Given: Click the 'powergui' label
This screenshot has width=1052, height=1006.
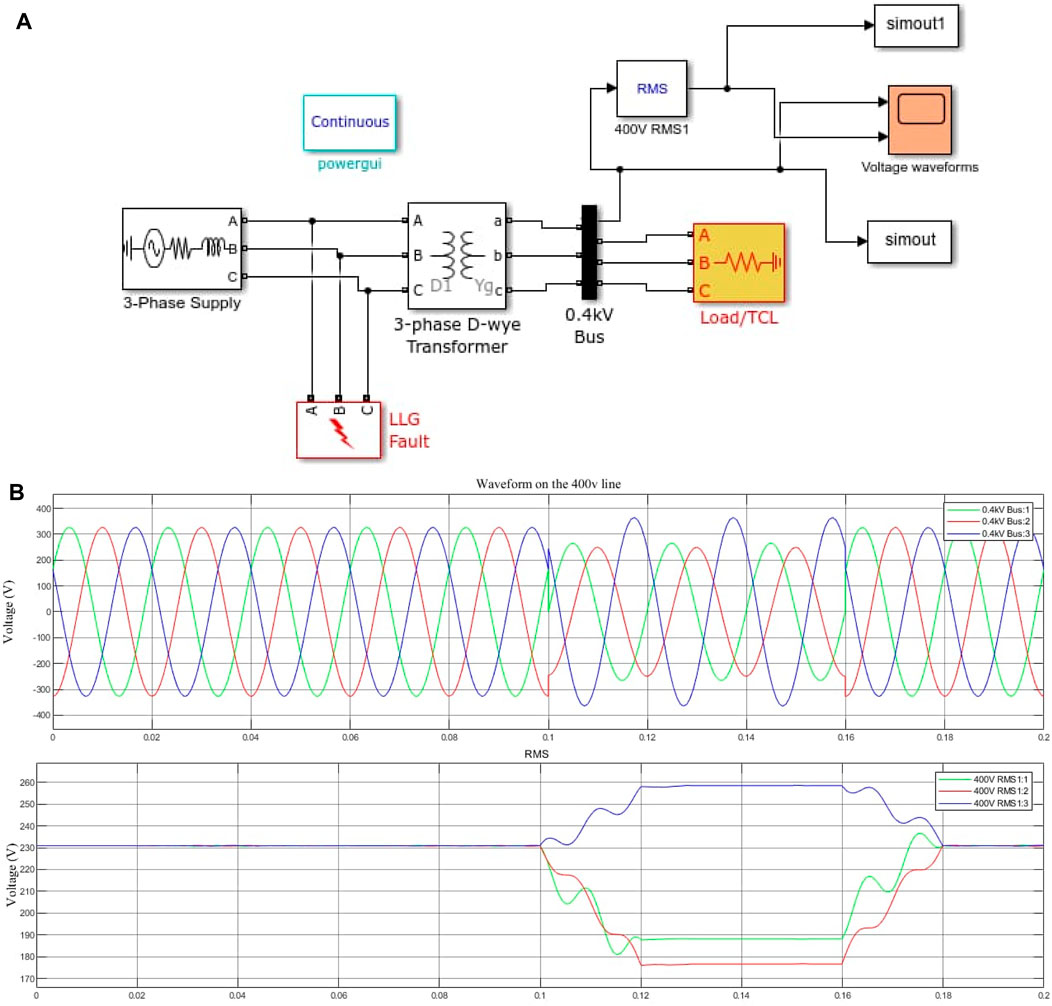Looking at the screenshot, I should (350, 164).
